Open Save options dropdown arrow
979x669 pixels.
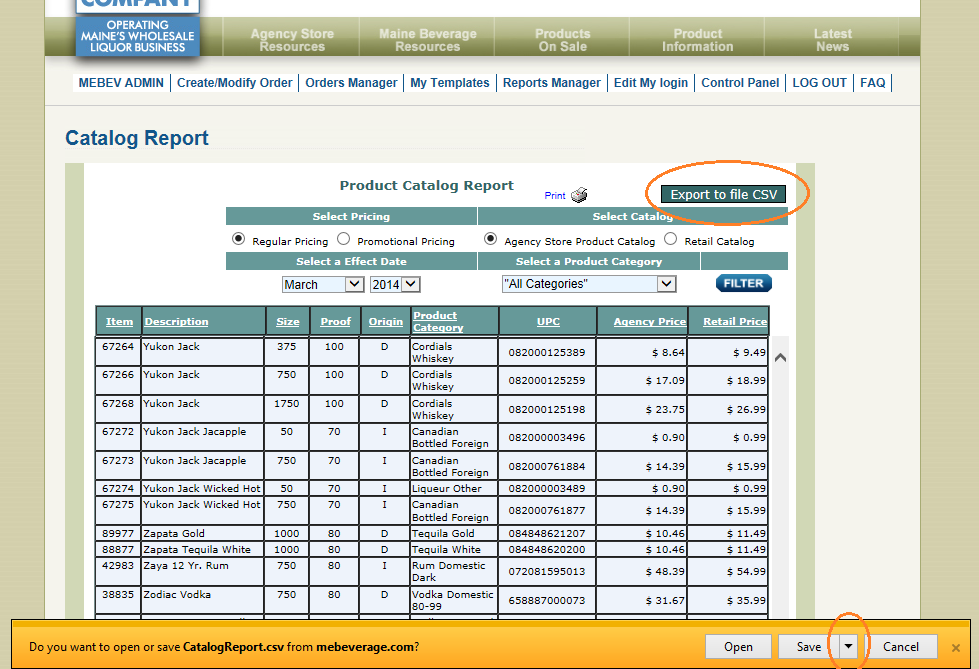click(848, 647)
